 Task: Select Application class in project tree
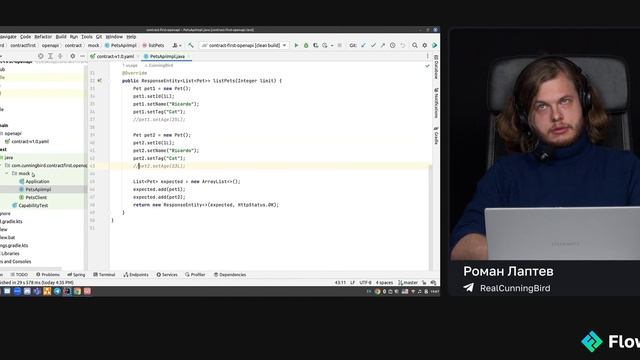coord(34,182)
